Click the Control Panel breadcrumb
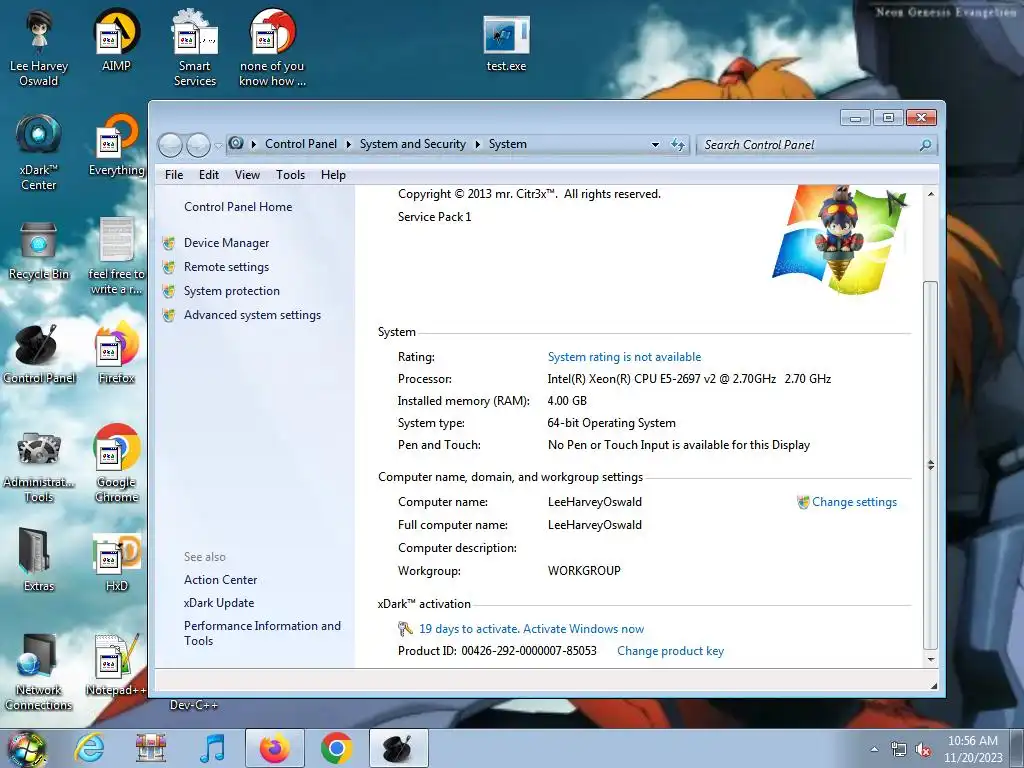The image size is (1024, 768). (x=301, y=144)
